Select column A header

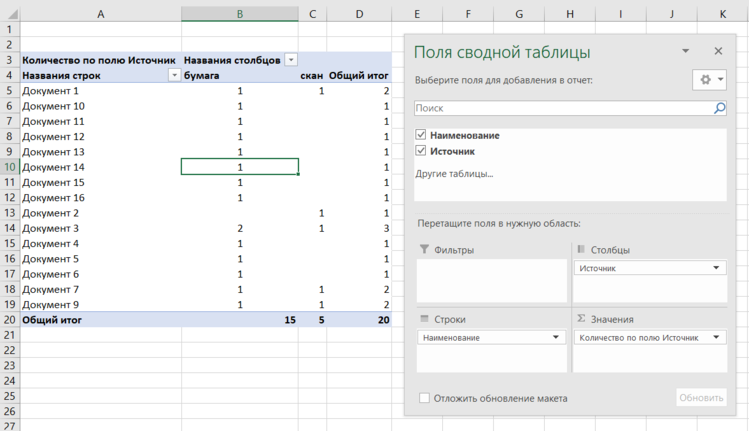tap(101, 14)
